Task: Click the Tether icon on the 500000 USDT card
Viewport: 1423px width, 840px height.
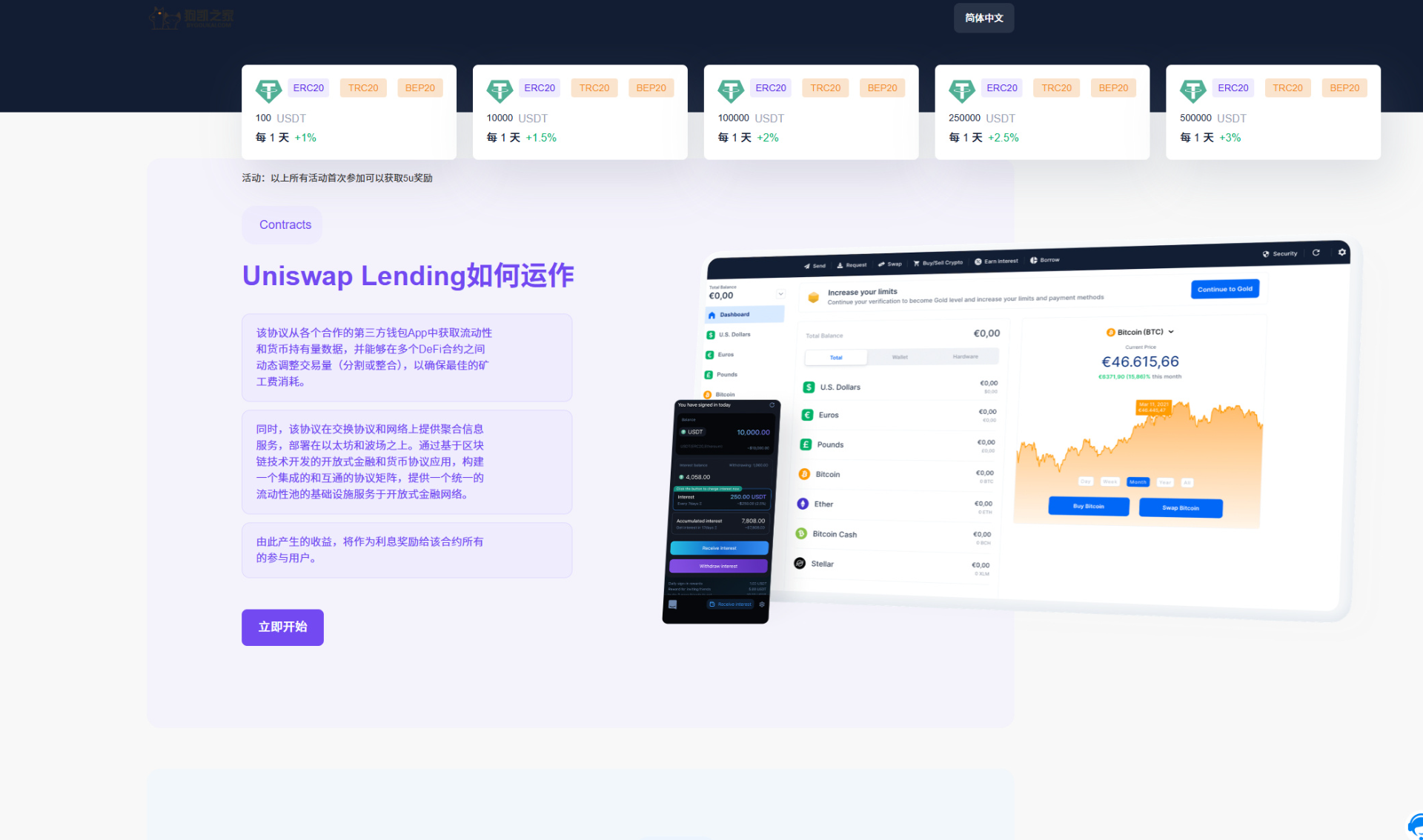Action: click(x=1193, y=90)
